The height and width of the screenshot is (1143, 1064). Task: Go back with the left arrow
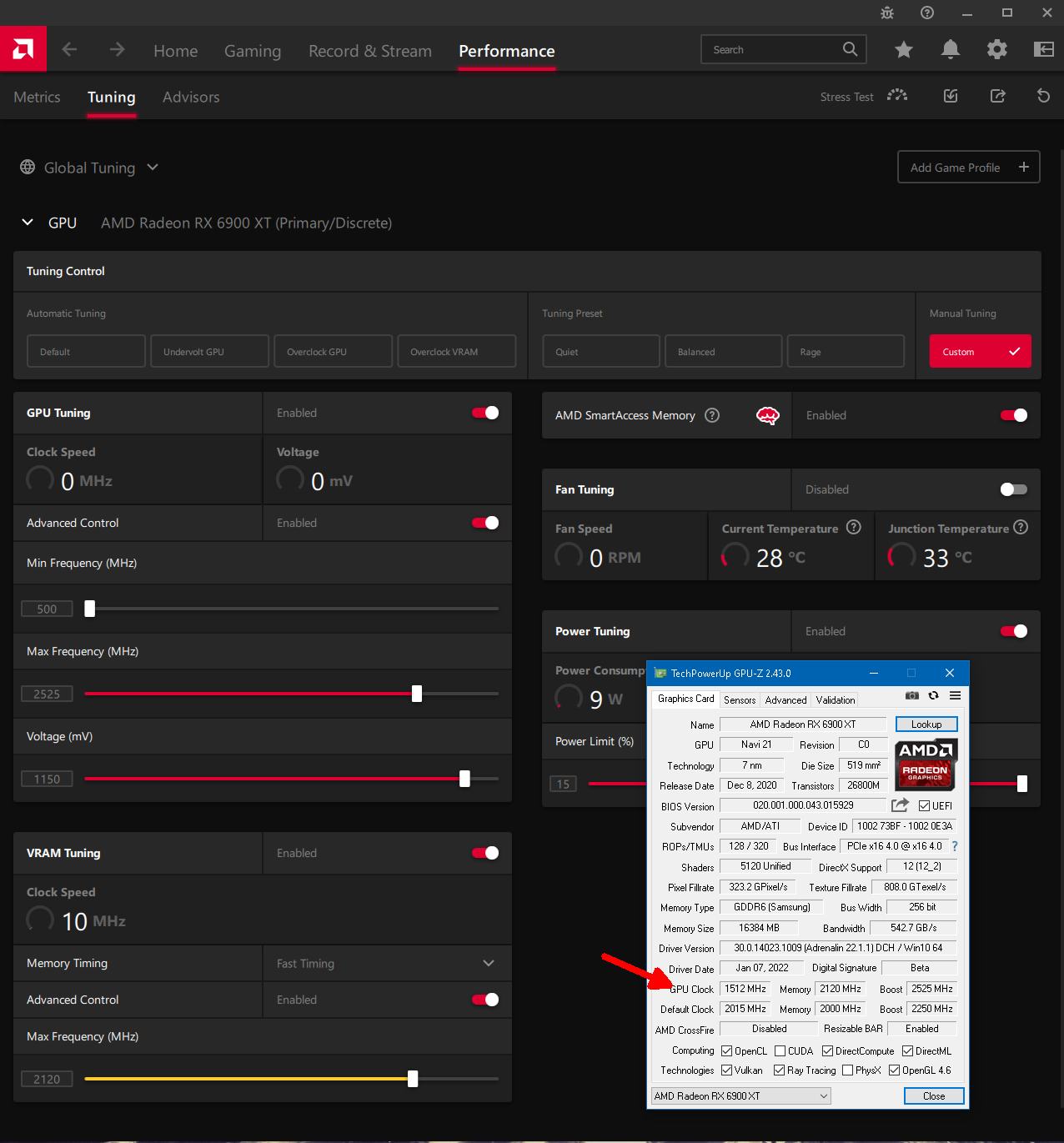point(70,50)
